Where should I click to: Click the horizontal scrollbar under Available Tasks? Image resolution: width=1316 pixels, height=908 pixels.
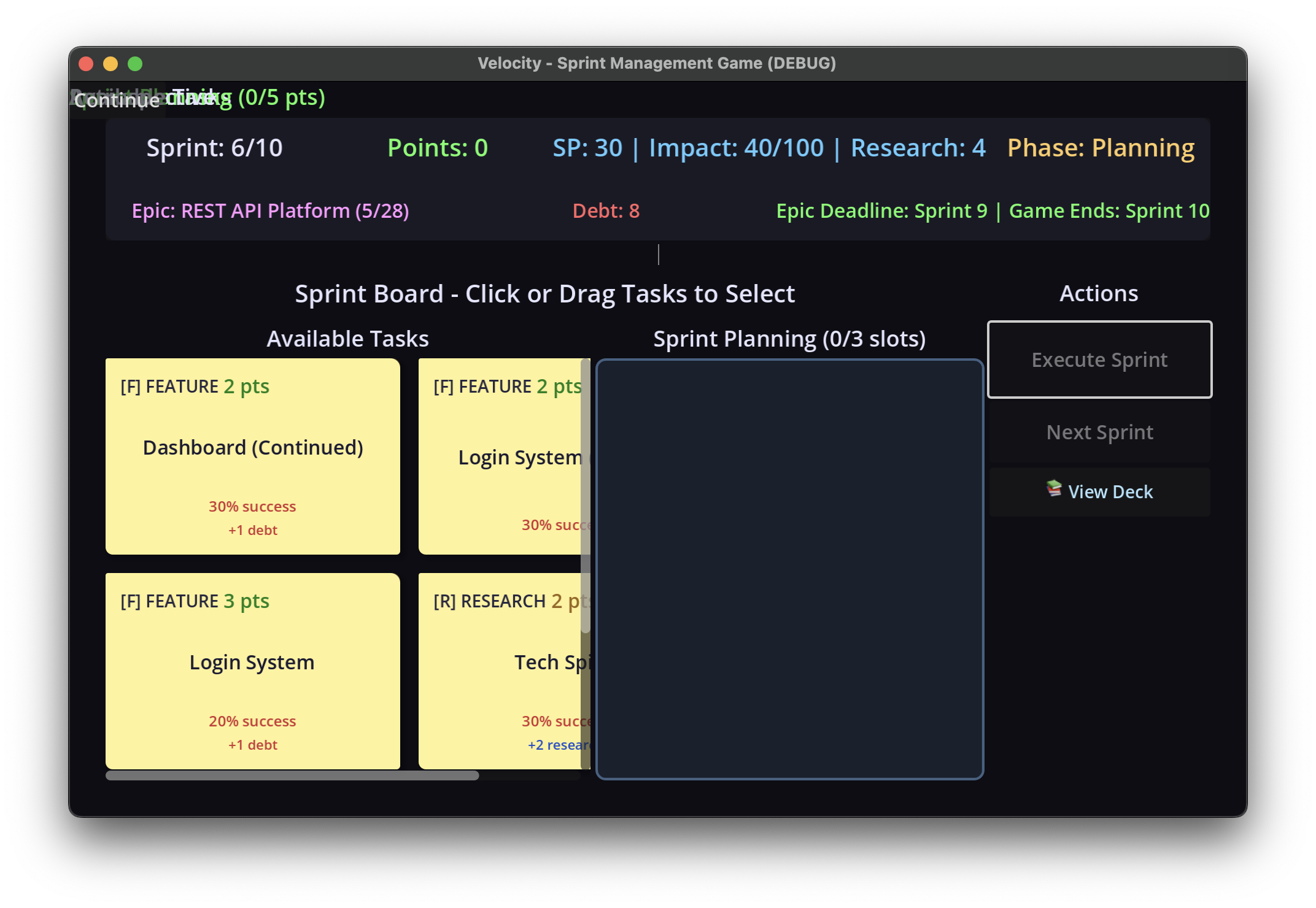(292, 775)
